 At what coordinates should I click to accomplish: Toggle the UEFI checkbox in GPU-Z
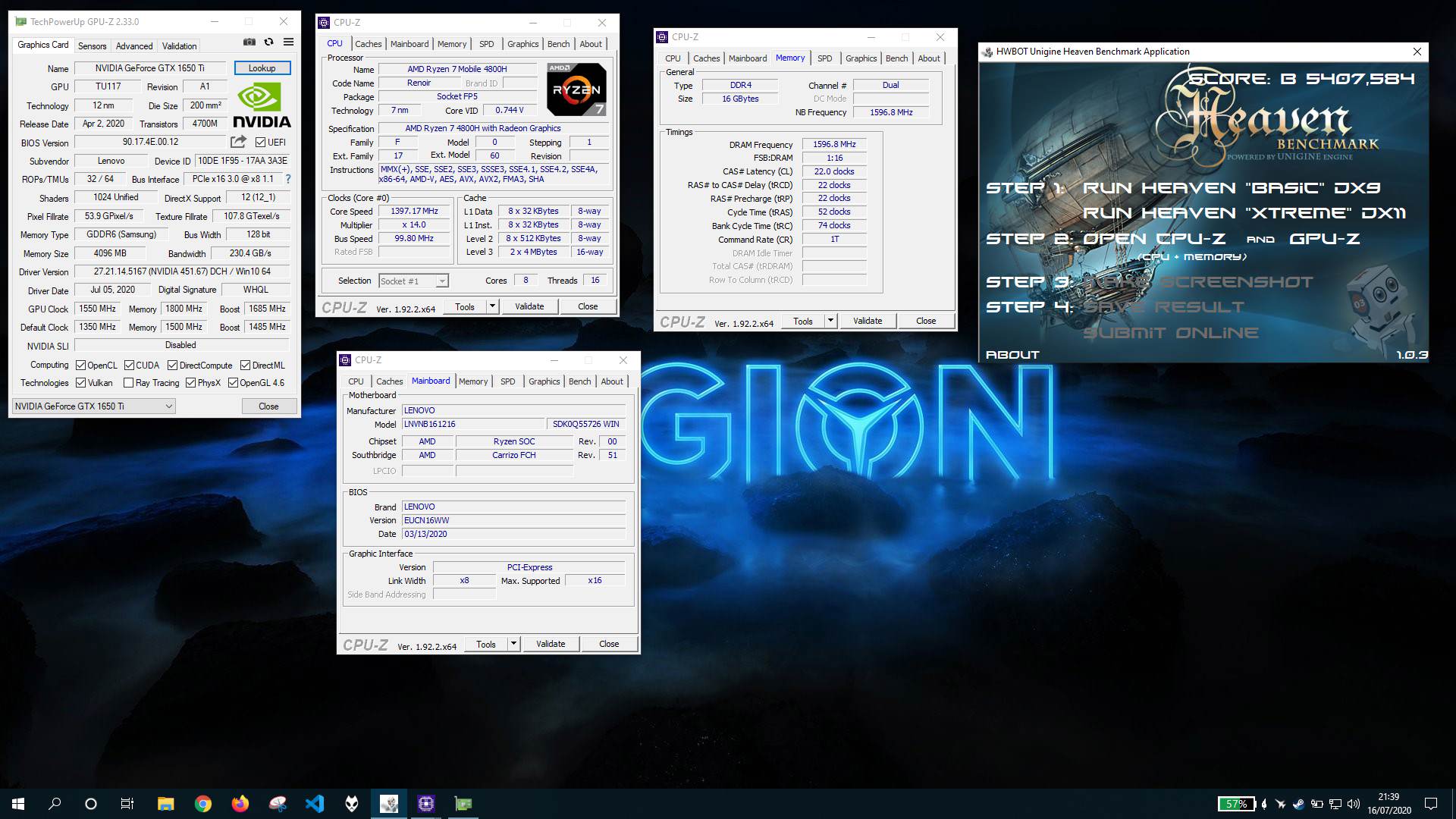260,143
